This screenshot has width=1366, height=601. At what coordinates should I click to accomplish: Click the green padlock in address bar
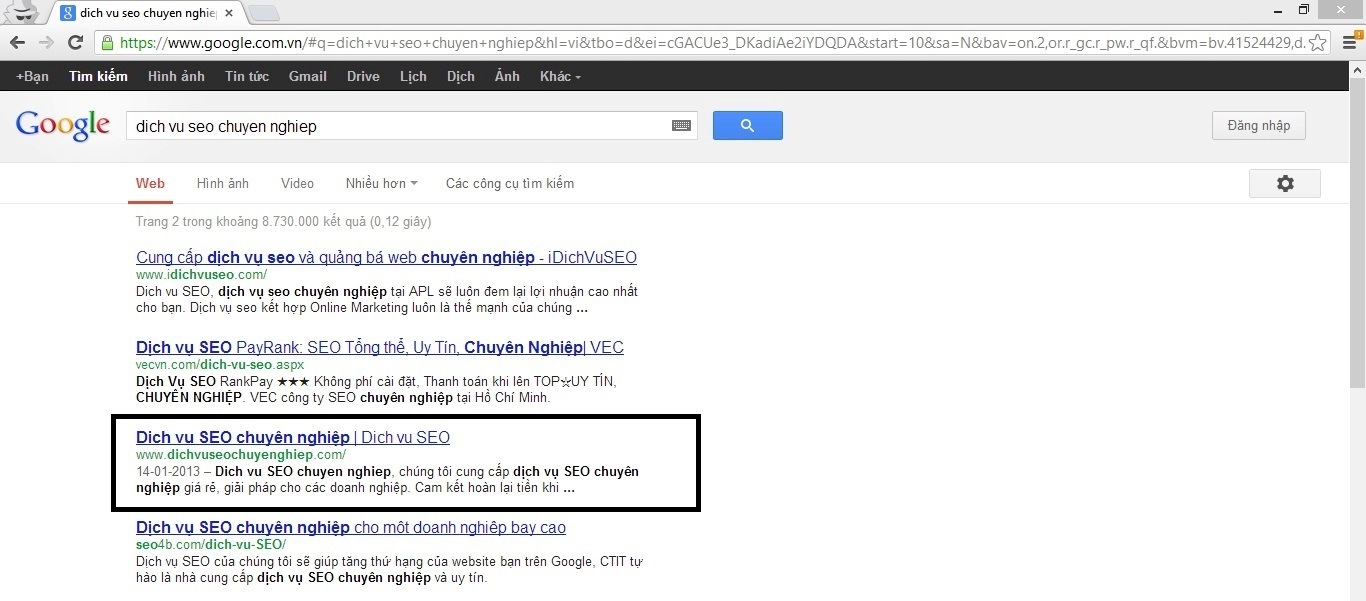coord(107,43)
